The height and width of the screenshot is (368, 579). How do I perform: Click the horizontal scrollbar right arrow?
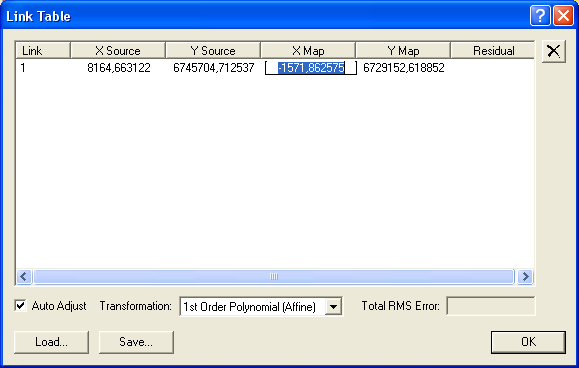click(525, 276)
